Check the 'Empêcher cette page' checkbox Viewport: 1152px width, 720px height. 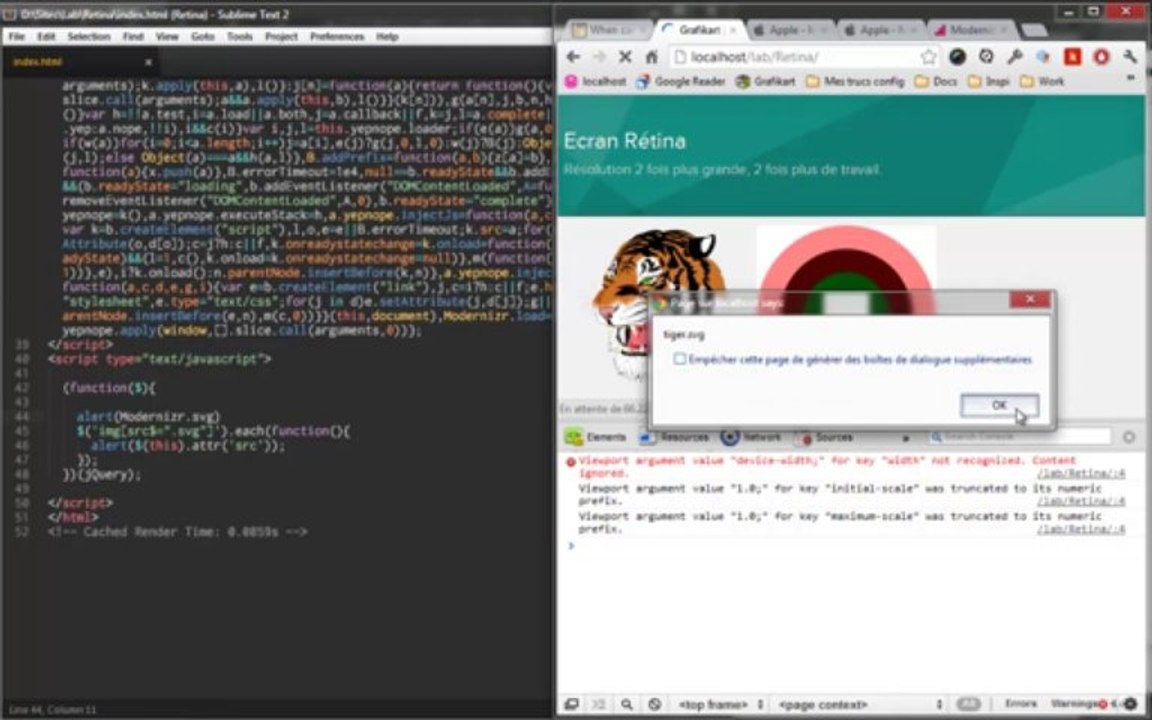(x=680, y=359)
